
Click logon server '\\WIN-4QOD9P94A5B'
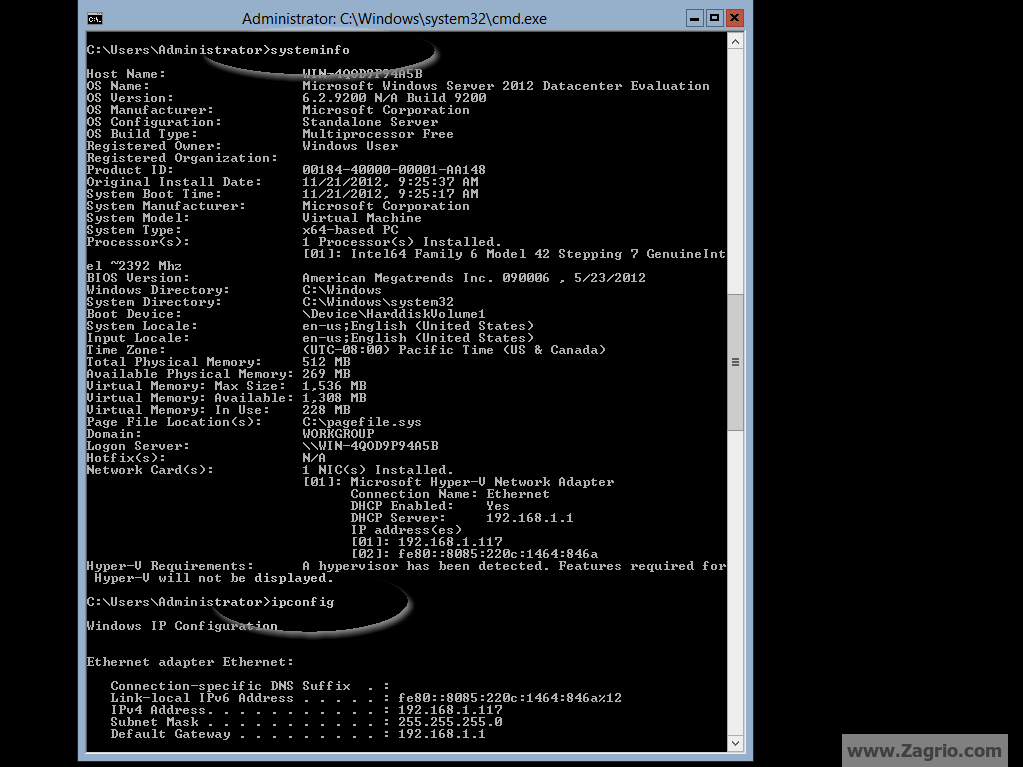tap(370, 446)
